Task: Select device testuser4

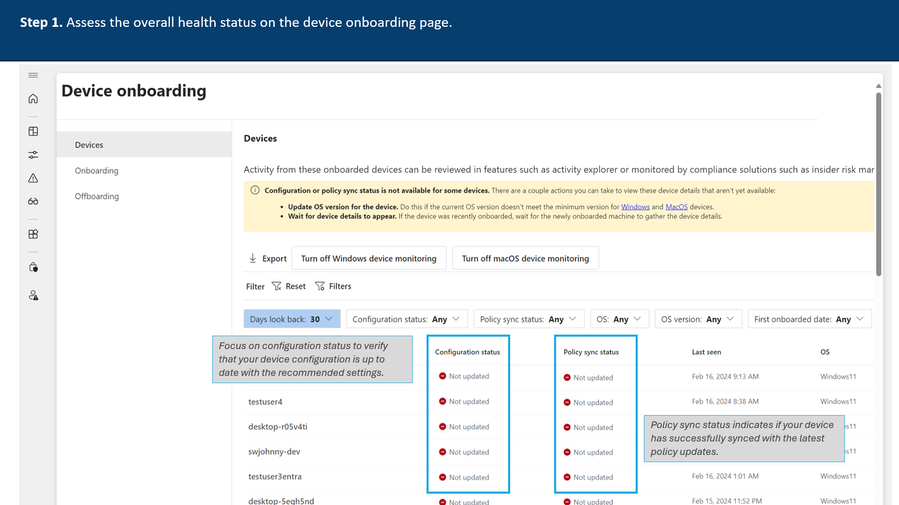Action: point(265,402)
